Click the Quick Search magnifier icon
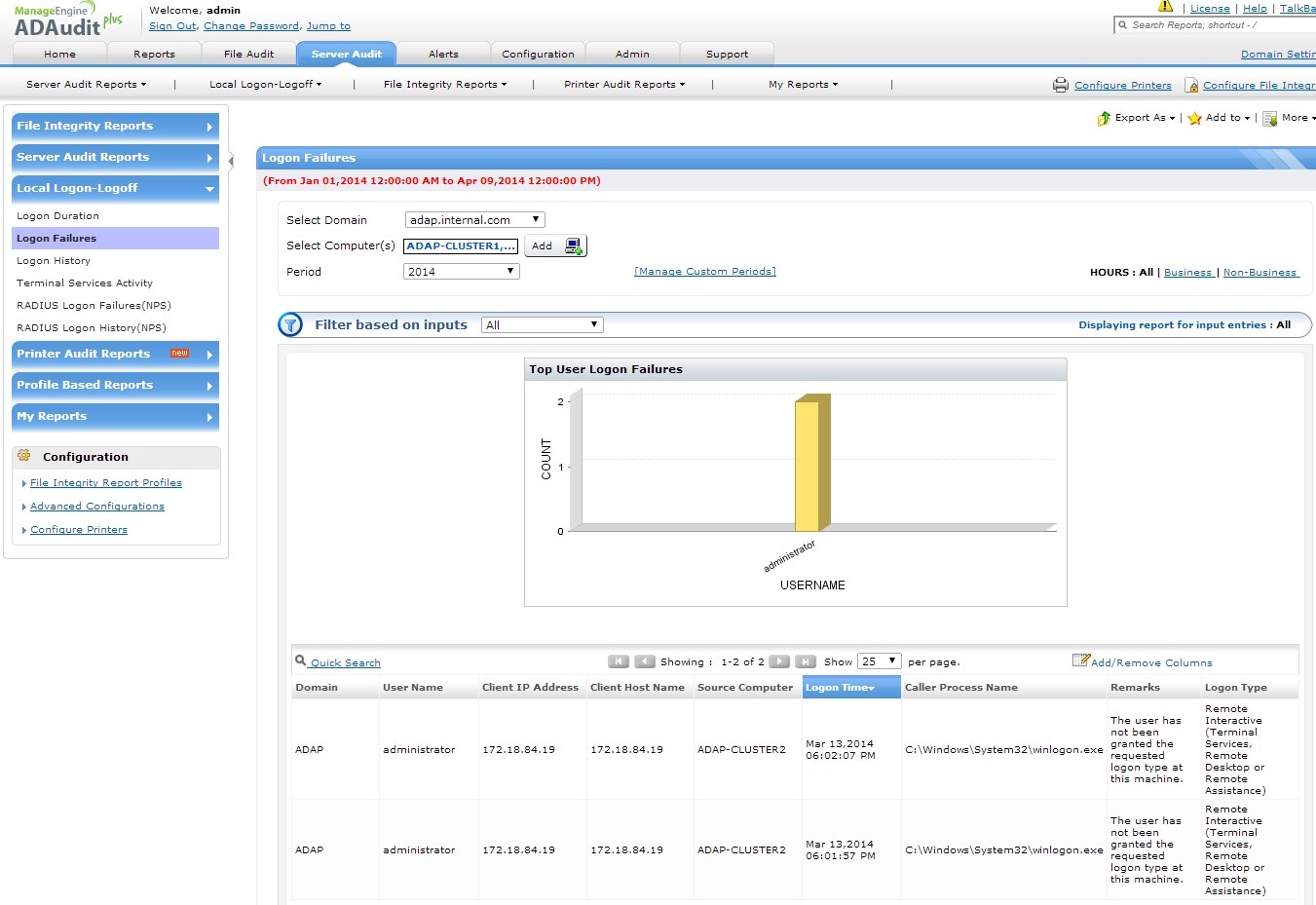 point(301,661)
